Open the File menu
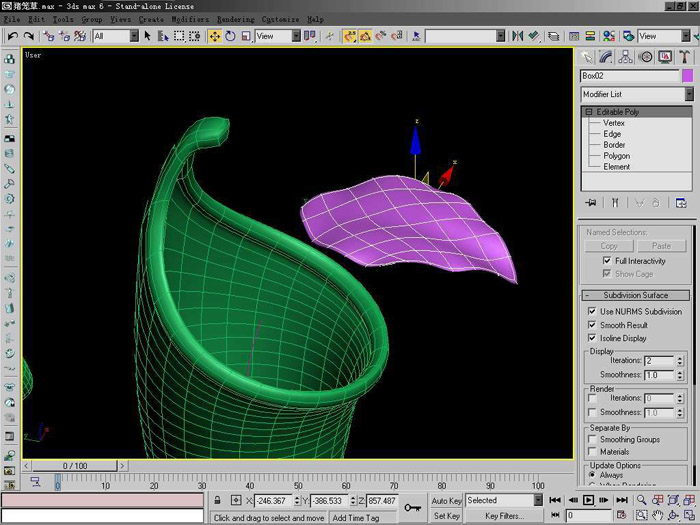 (12, 19)
